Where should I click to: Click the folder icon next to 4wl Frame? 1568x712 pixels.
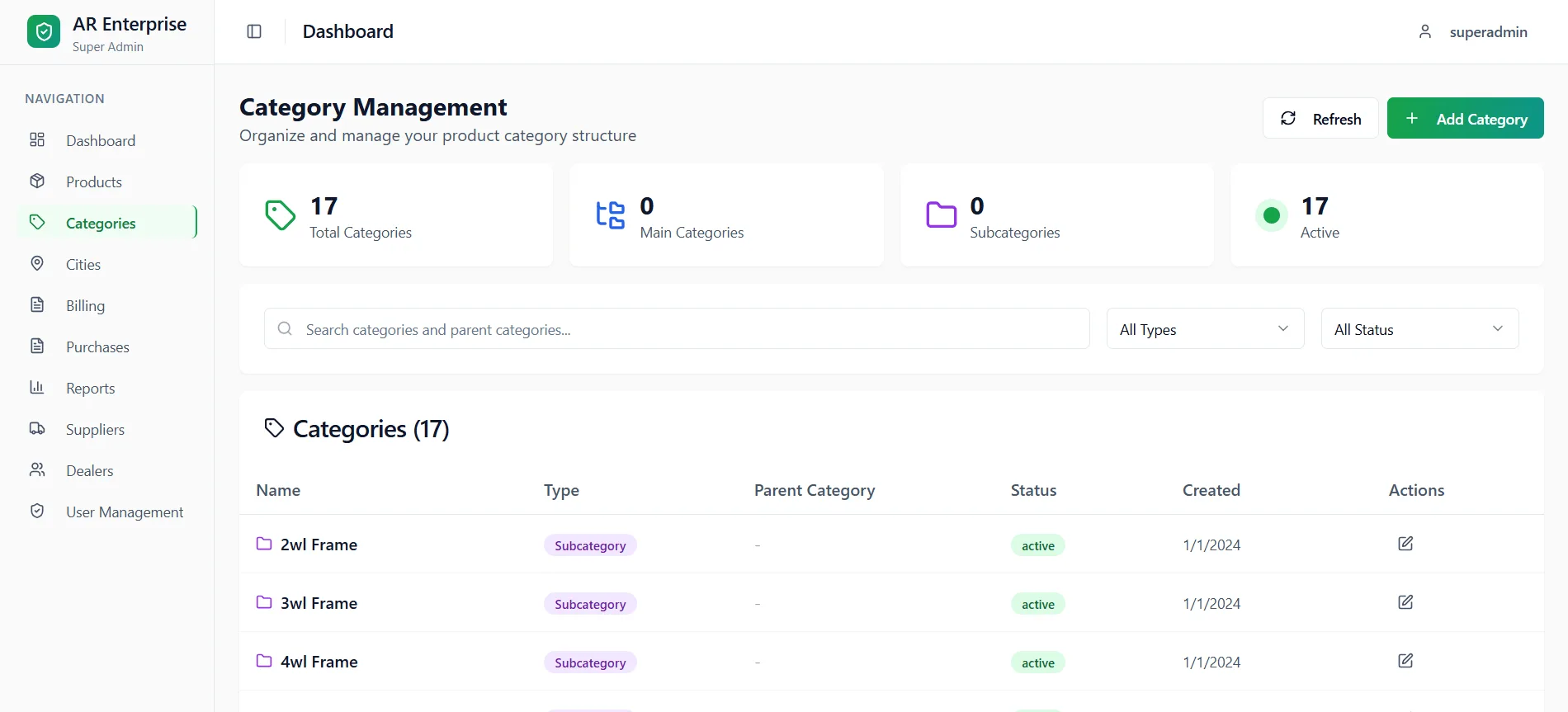coord(264,661)
